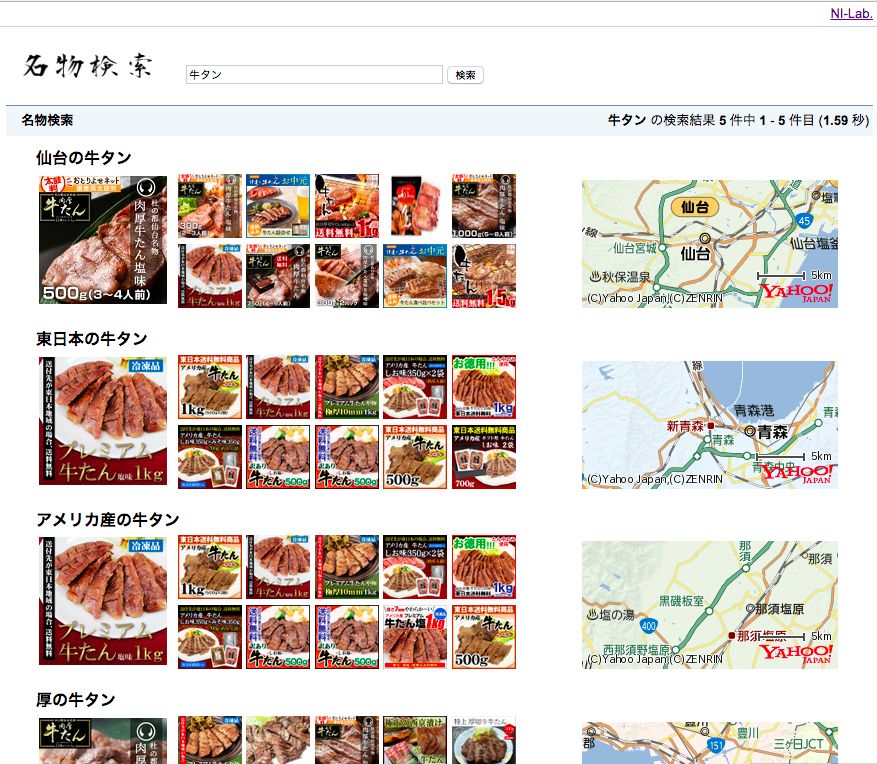Select the 1,000g (5~8人前) thumbnail
The image size is (877, 764).
[x=484, y=206]
